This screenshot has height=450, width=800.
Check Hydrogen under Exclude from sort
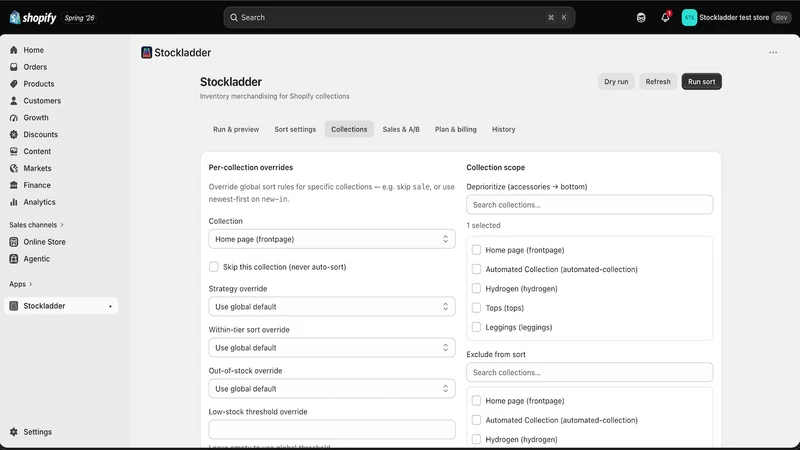click(x=477, y=439)
